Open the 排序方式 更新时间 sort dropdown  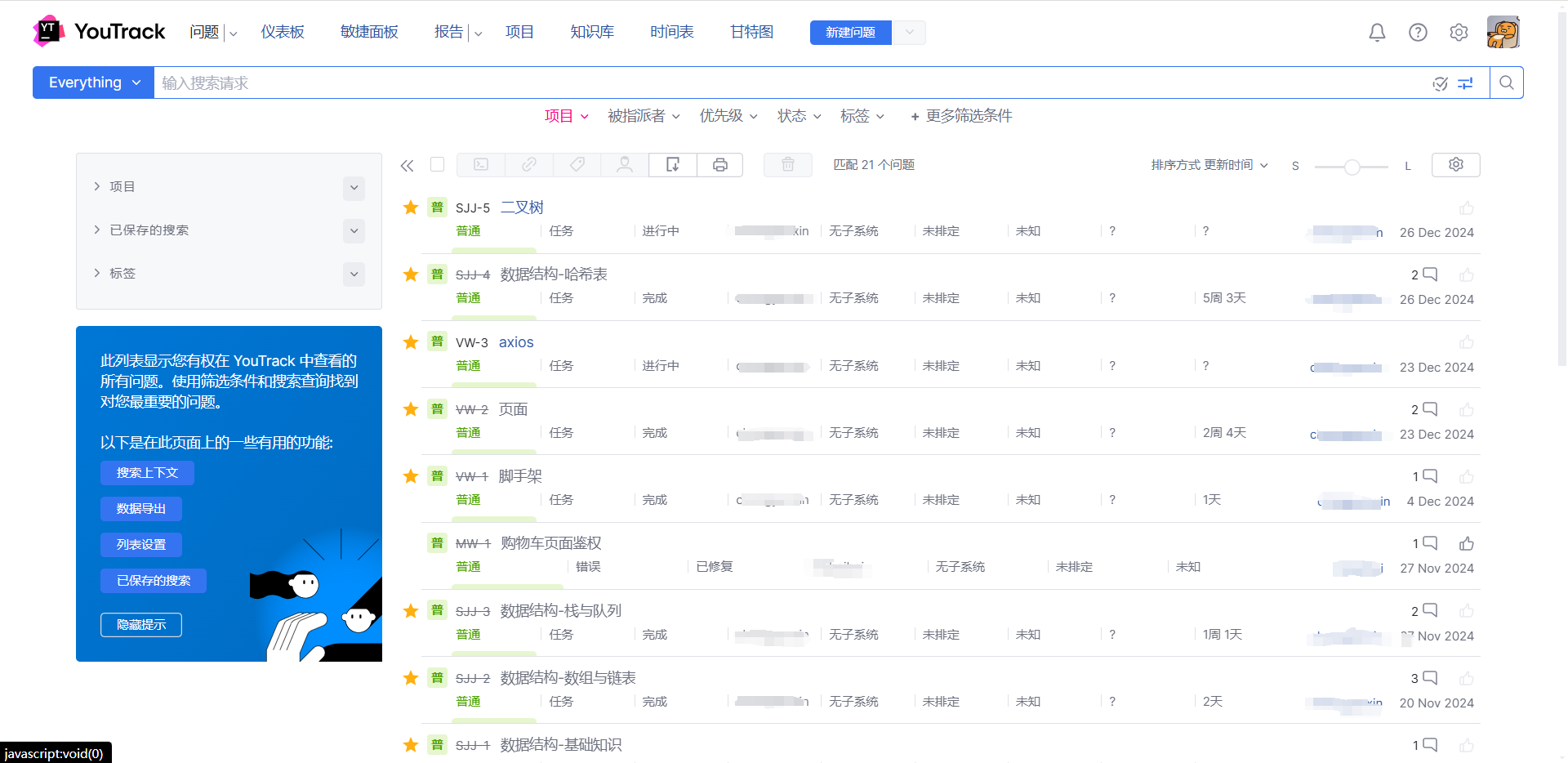[1209, 165]
